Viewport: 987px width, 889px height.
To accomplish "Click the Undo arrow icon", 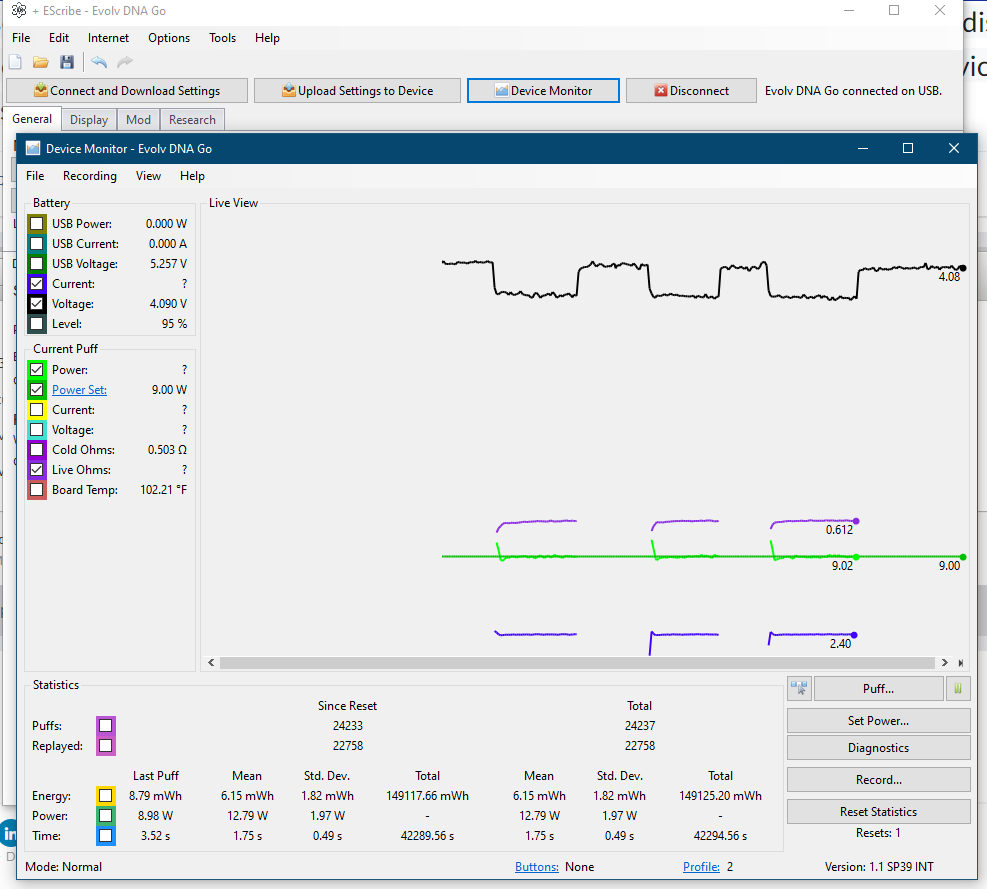I will click(x=99, y=62).
